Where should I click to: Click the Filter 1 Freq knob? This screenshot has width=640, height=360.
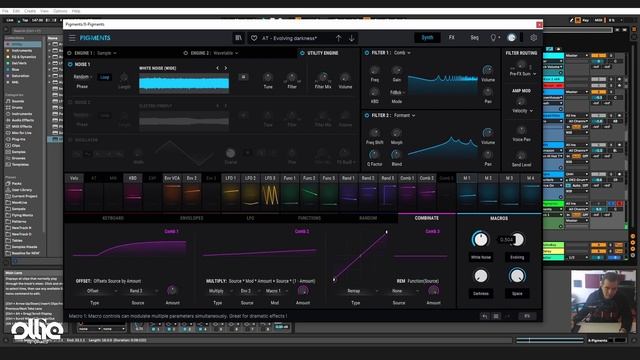click(374, 71)
